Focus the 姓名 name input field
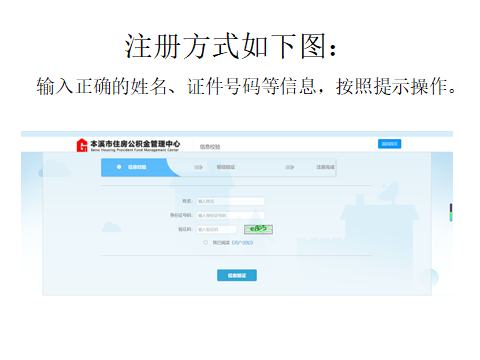The width and height of the screenshot is (480, 360). [x=230, y=201]
